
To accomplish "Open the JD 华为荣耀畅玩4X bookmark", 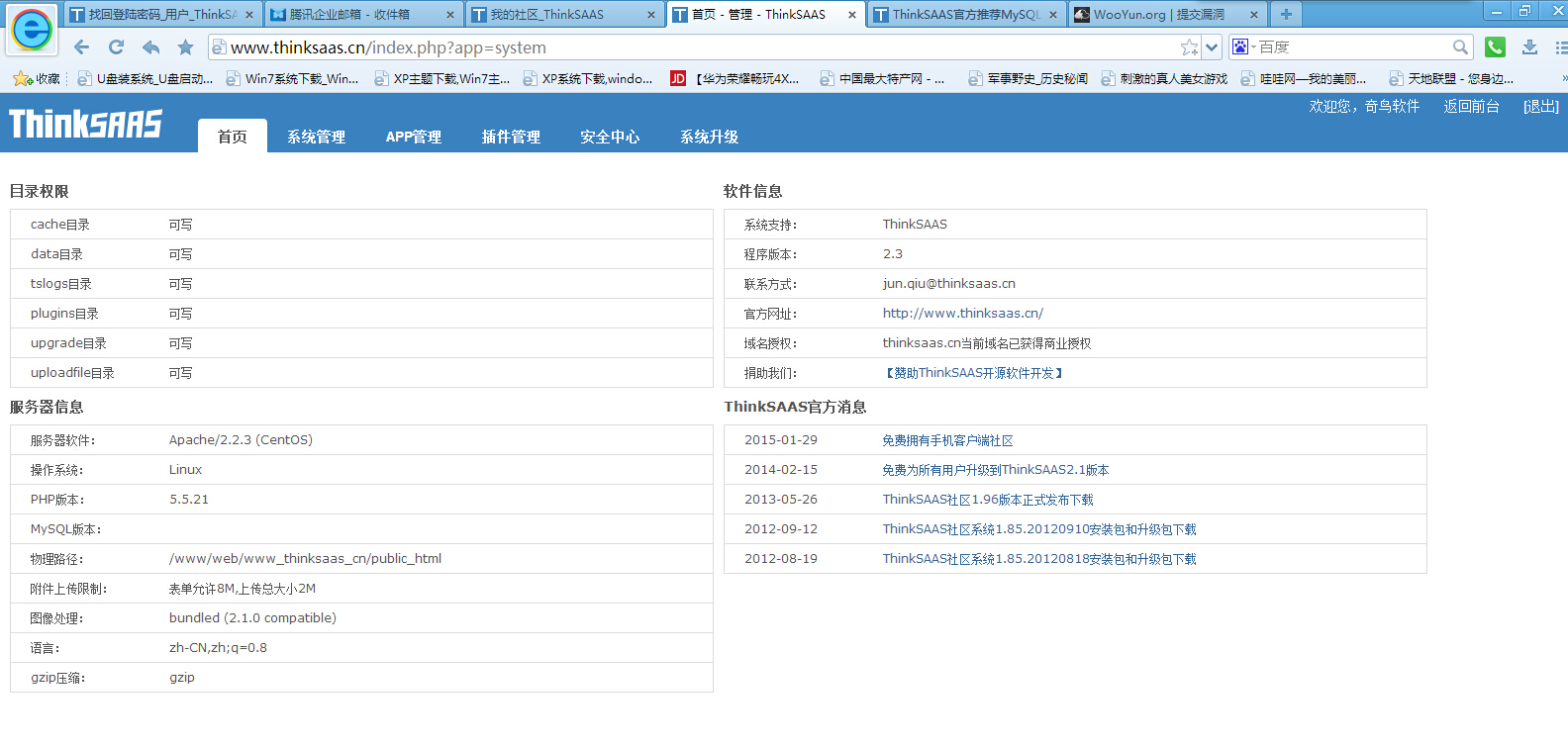I will point(735,78).
